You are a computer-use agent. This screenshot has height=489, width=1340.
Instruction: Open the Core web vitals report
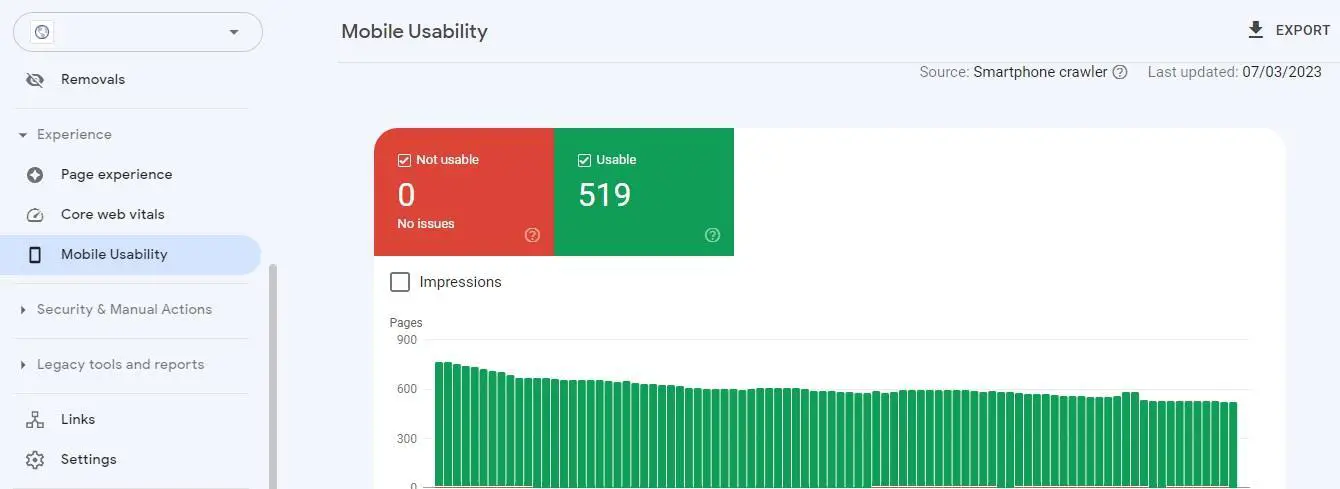click(x=130, y=214)
